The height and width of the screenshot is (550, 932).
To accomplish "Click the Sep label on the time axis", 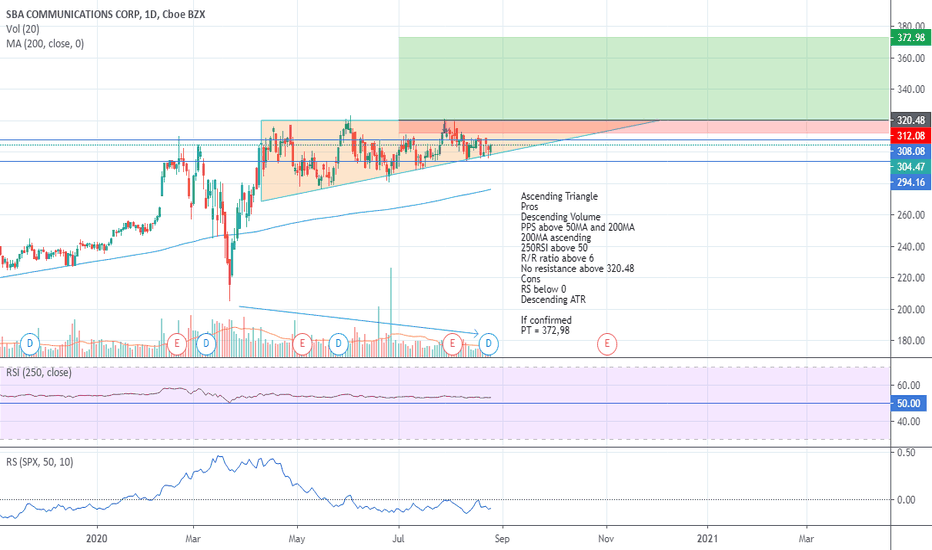I will [x=502, y=539].
